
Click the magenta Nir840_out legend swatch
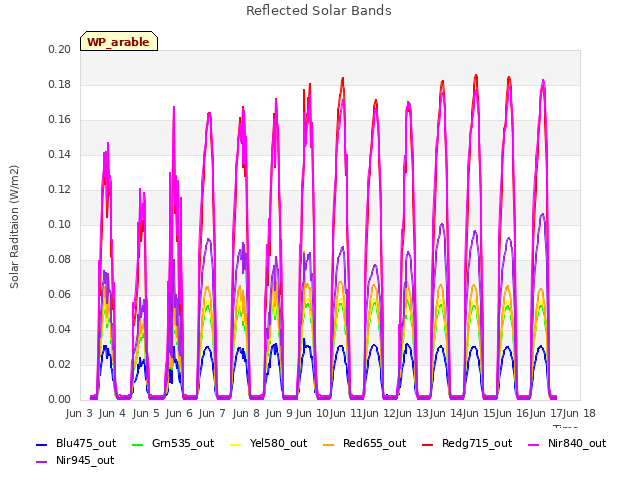[533, 444]
